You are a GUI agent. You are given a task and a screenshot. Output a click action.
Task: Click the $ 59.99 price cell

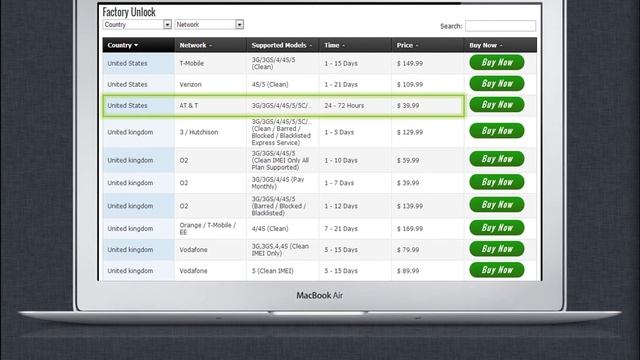[x=428, y=160]
